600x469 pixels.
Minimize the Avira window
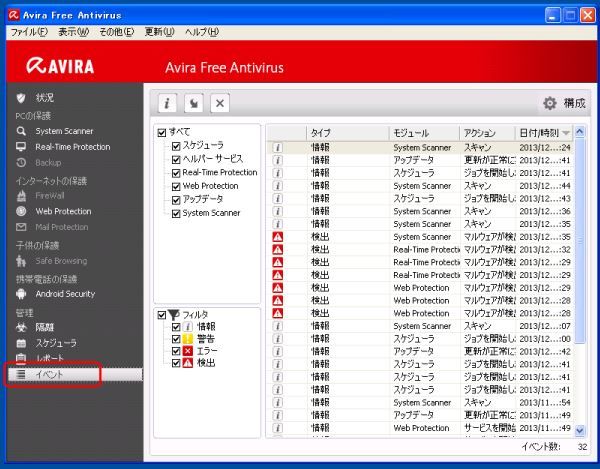tap(552, 15)
